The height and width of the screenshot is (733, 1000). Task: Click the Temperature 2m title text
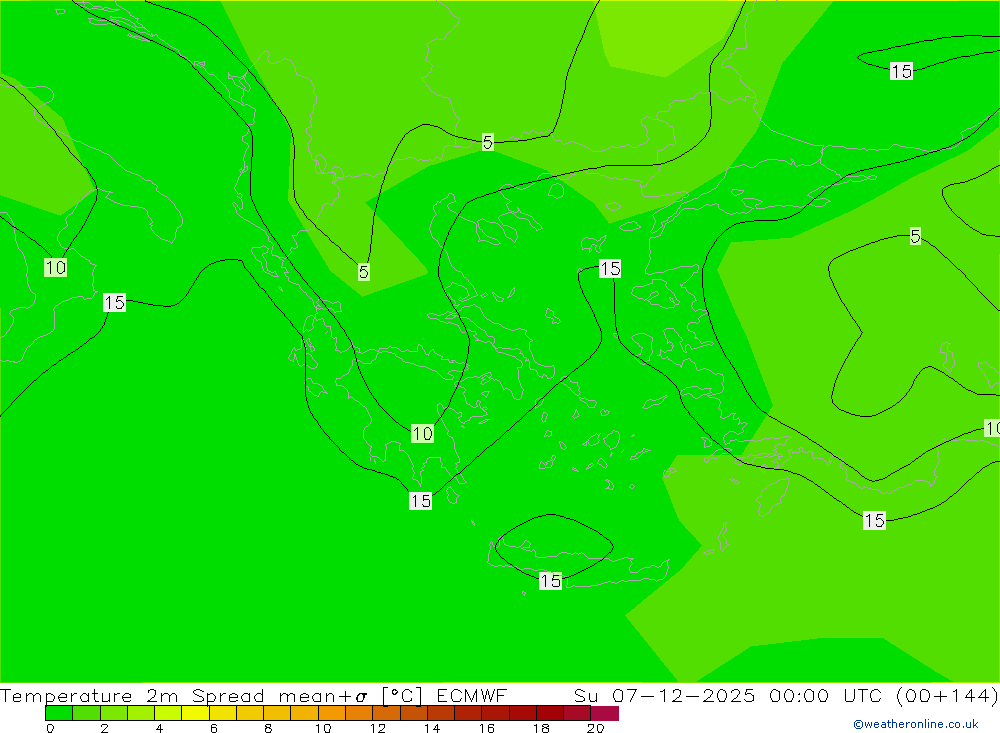point(89,695)
